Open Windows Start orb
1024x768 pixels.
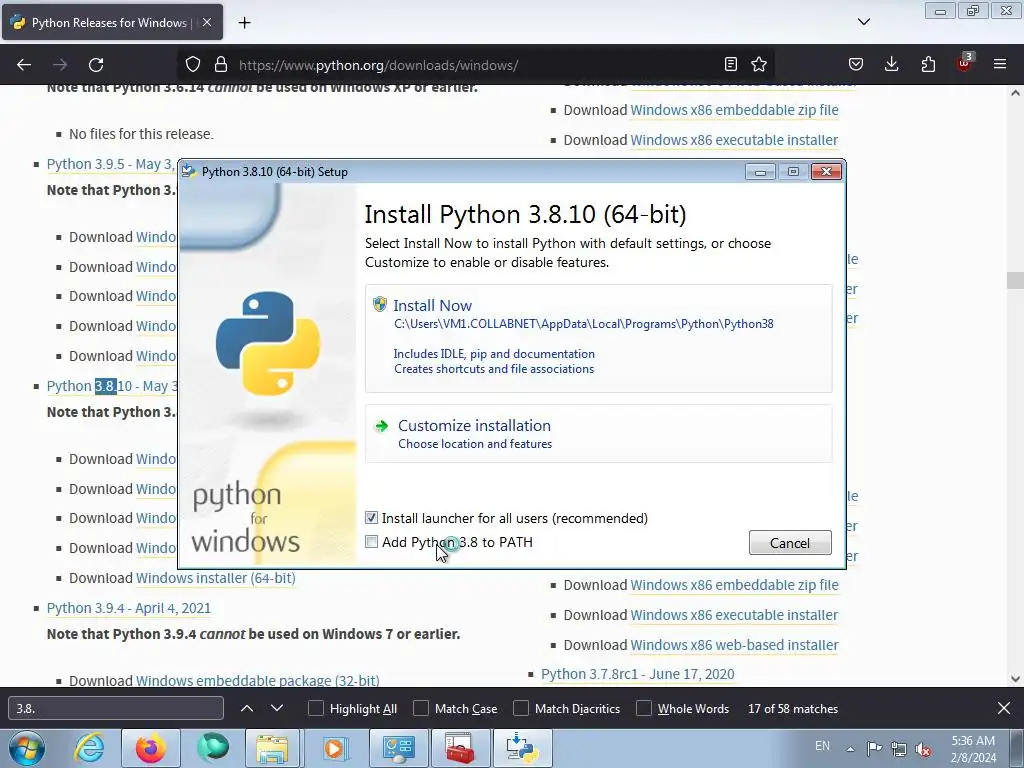[27, 748]
